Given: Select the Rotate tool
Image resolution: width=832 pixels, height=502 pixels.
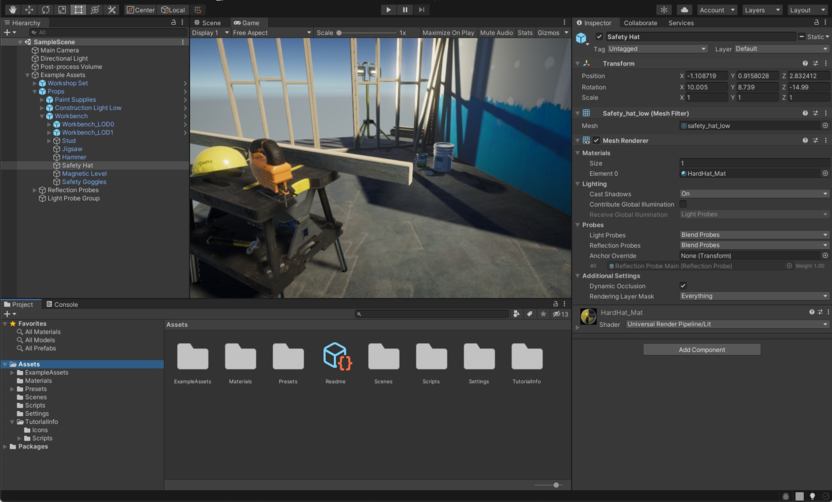Looking at the screenshot, I should tap(45, 9).
